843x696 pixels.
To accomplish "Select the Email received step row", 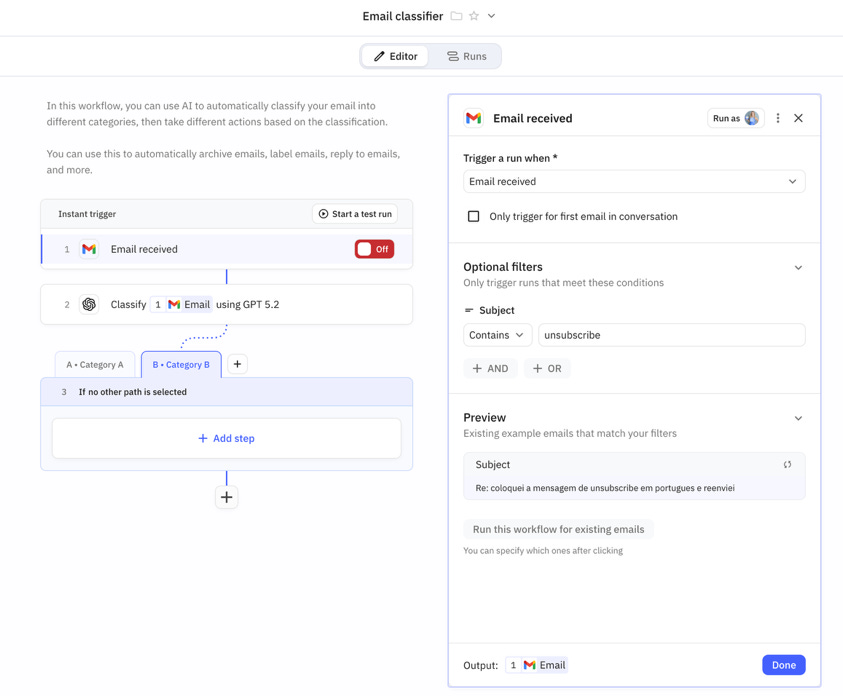I will 227,249.
